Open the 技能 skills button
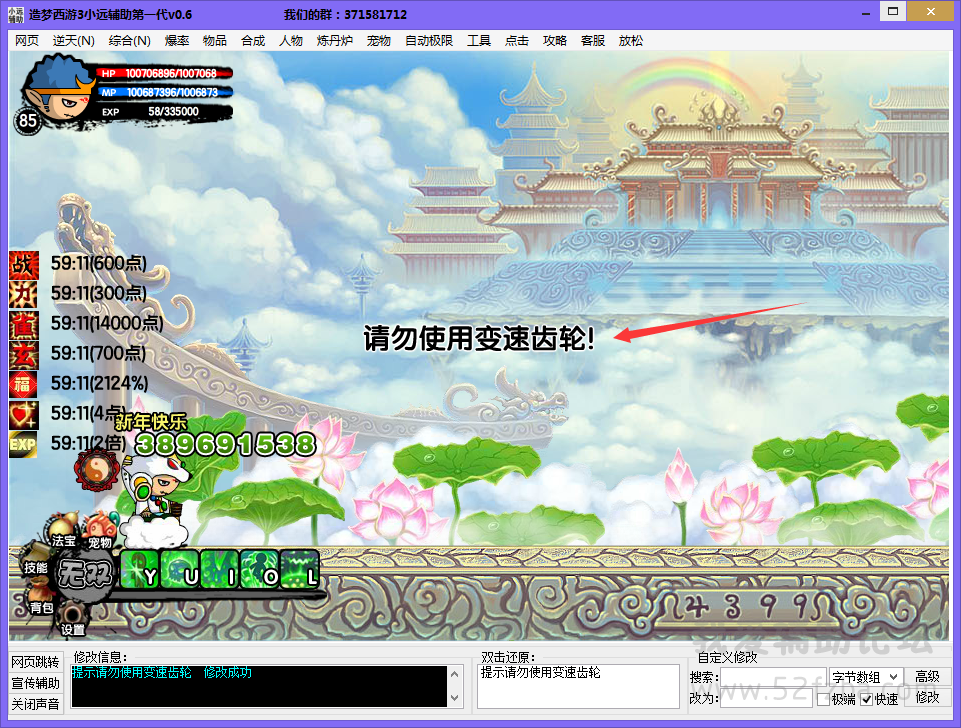 tap(36, 561)
